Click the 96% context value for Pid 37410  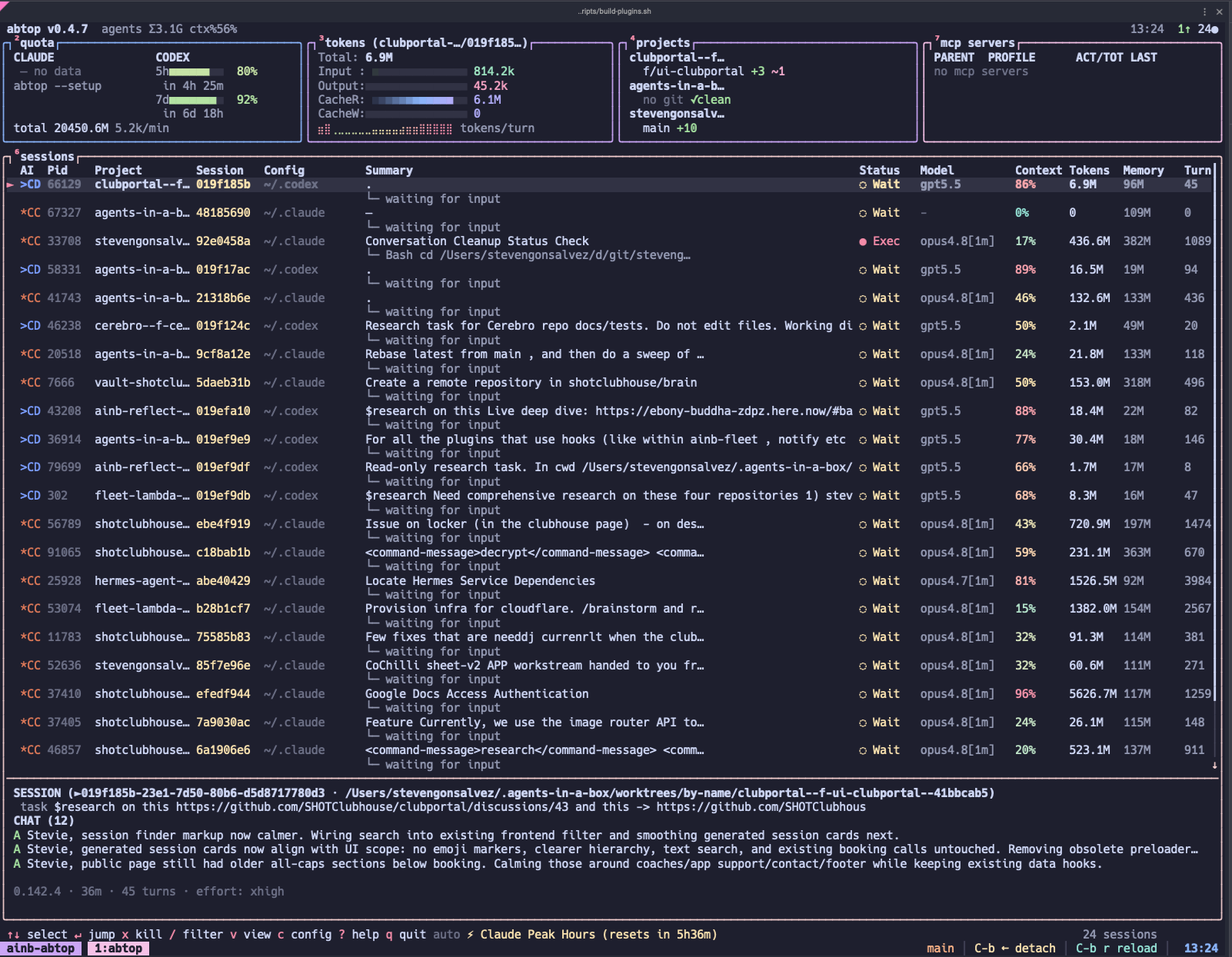[1025, 694]
